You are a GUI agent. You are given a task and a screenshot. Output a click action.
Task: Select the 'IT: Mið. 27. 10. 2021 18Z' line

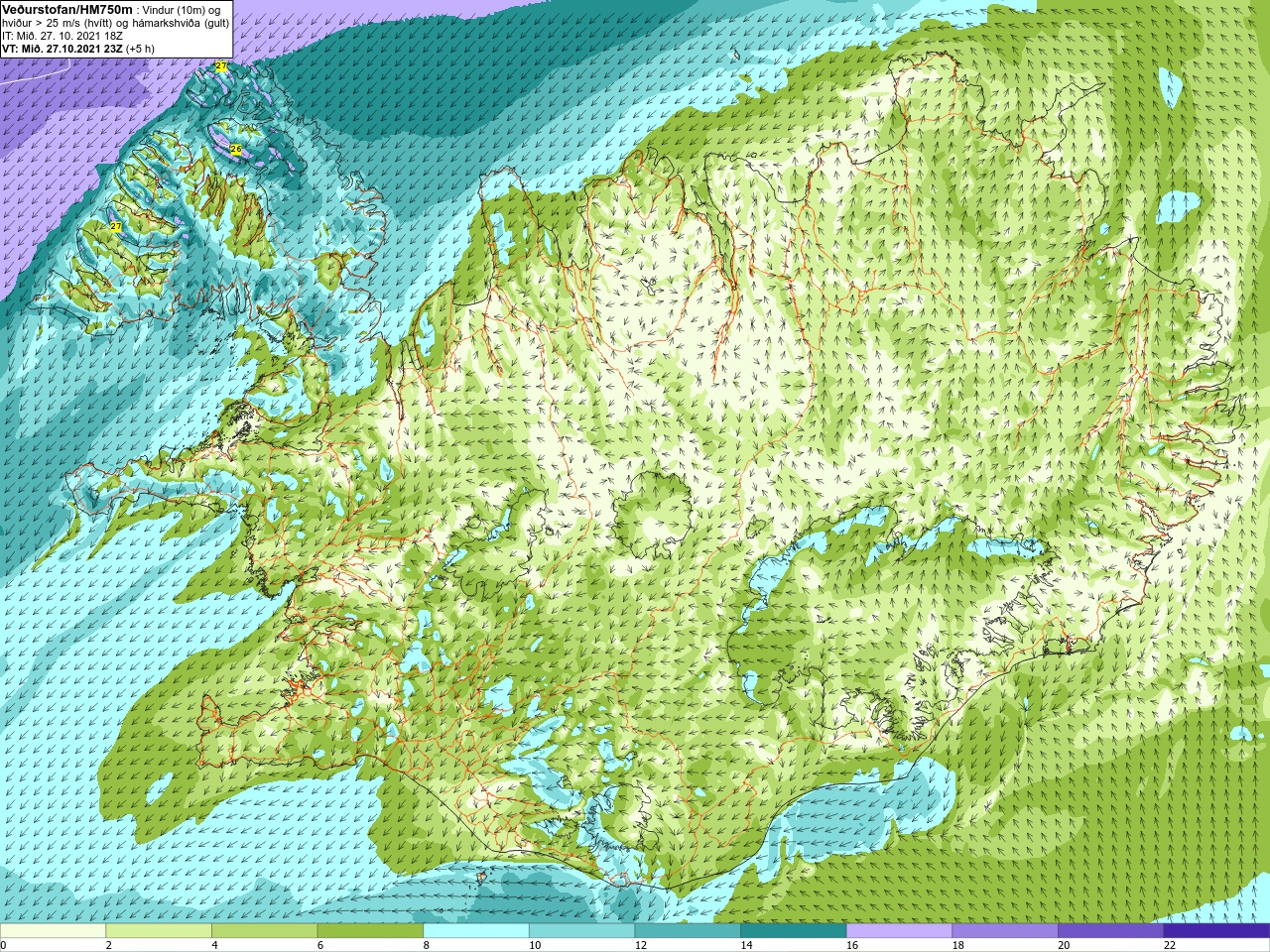point(63,36)
